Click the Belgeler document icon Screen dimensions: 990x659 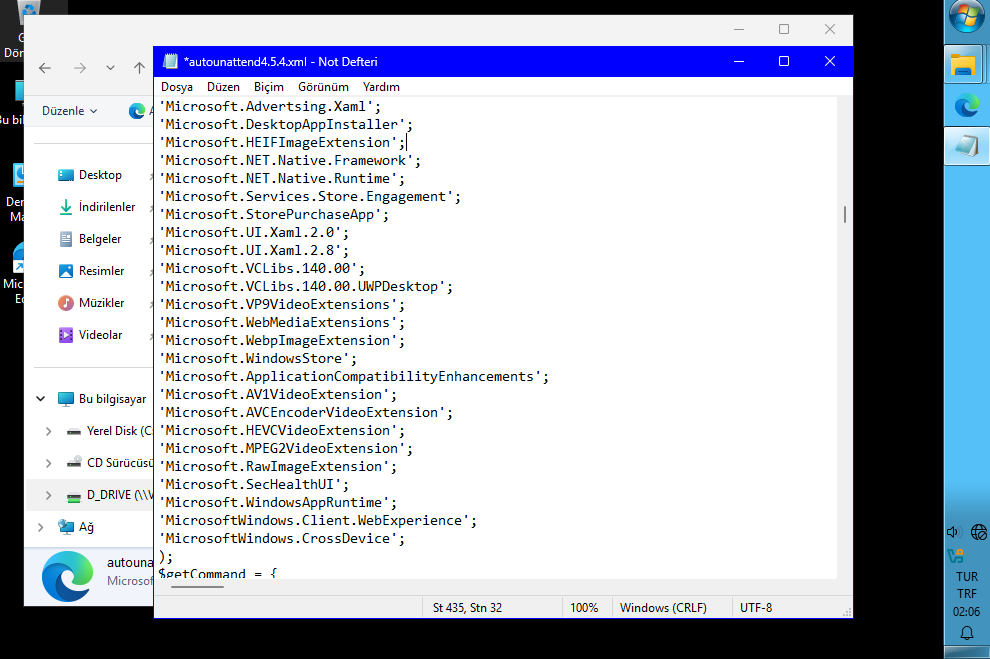pyautogui.click(x=66, y=239)
